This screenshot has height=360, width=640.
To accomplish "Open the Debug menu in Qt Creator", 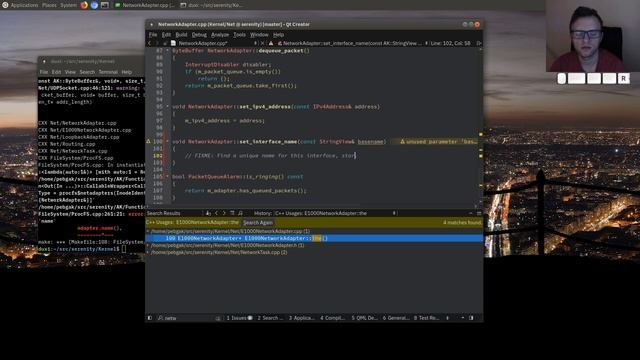I will coord(199,35).
